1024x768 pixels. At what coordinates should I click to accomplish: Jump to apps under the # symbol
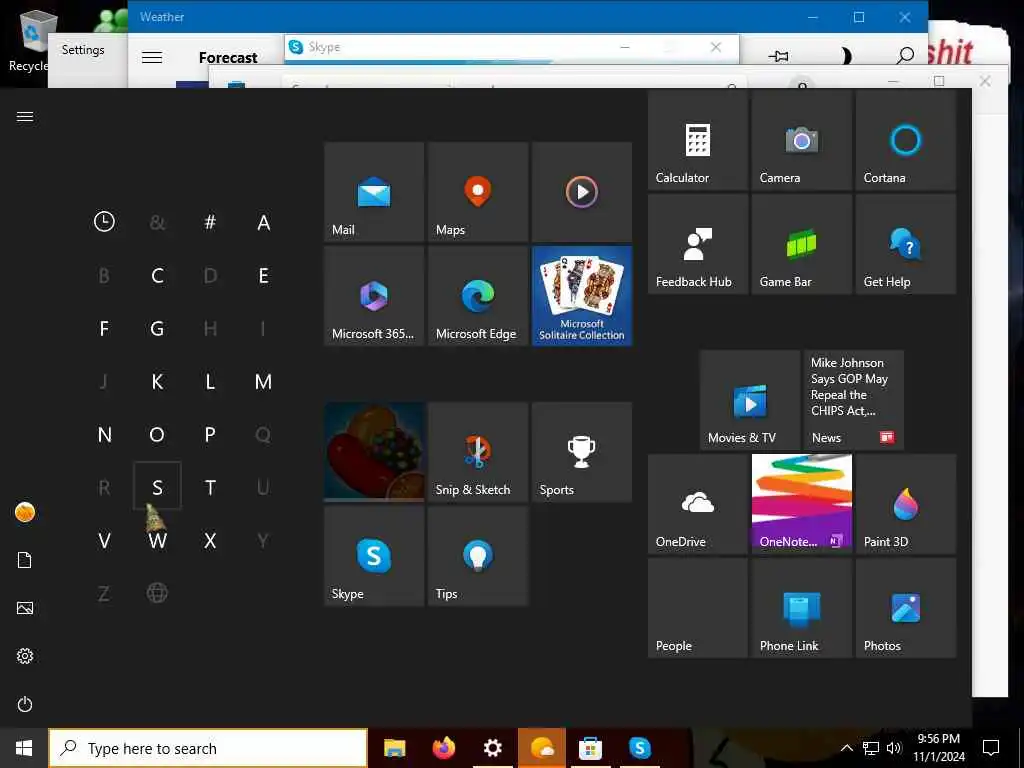coord(210,222)
